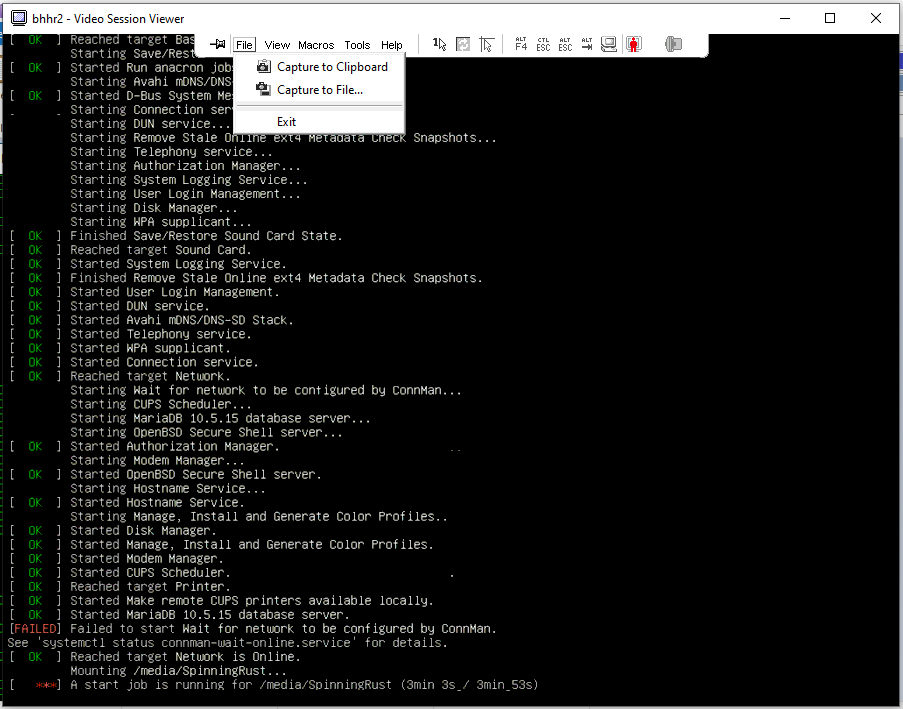Open the Tools menu

[x=357, y=45]
